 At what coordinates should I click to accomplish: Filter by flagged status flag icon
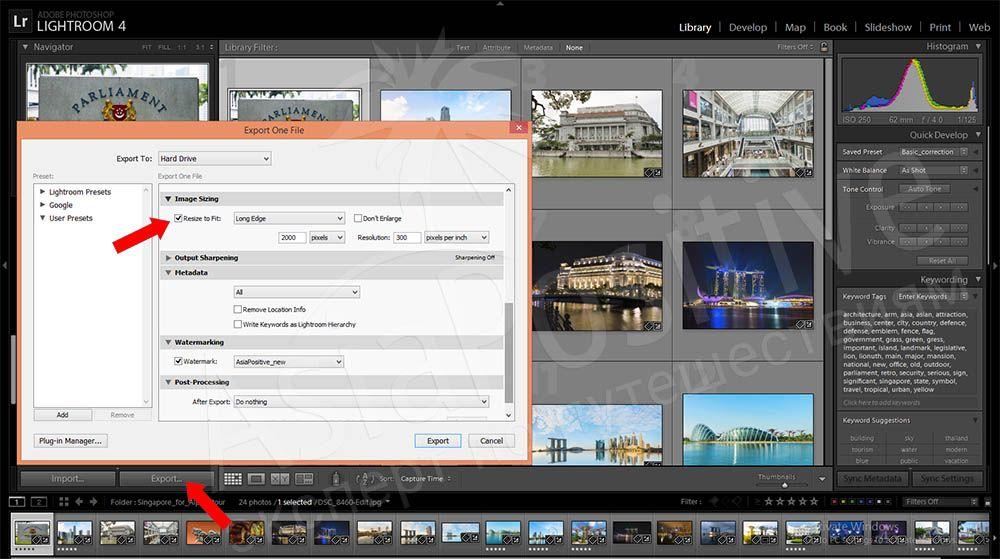(x=716, y=501)
